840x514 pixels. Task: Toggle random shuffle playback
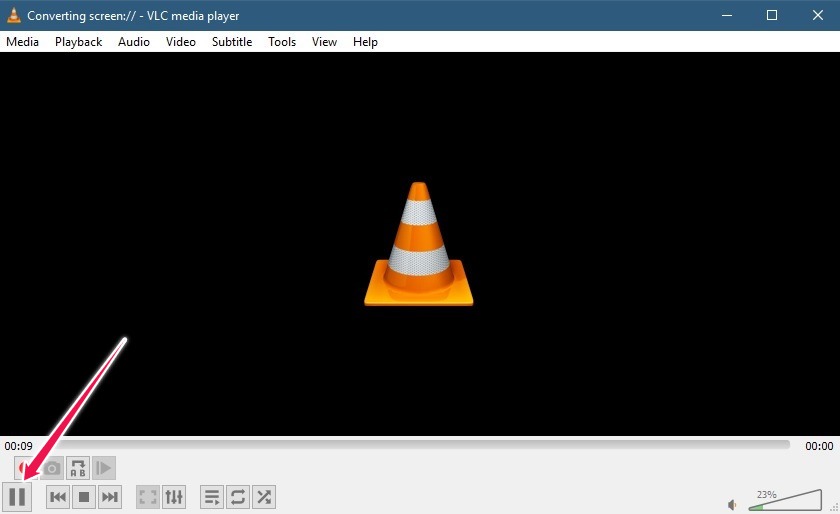264,497
